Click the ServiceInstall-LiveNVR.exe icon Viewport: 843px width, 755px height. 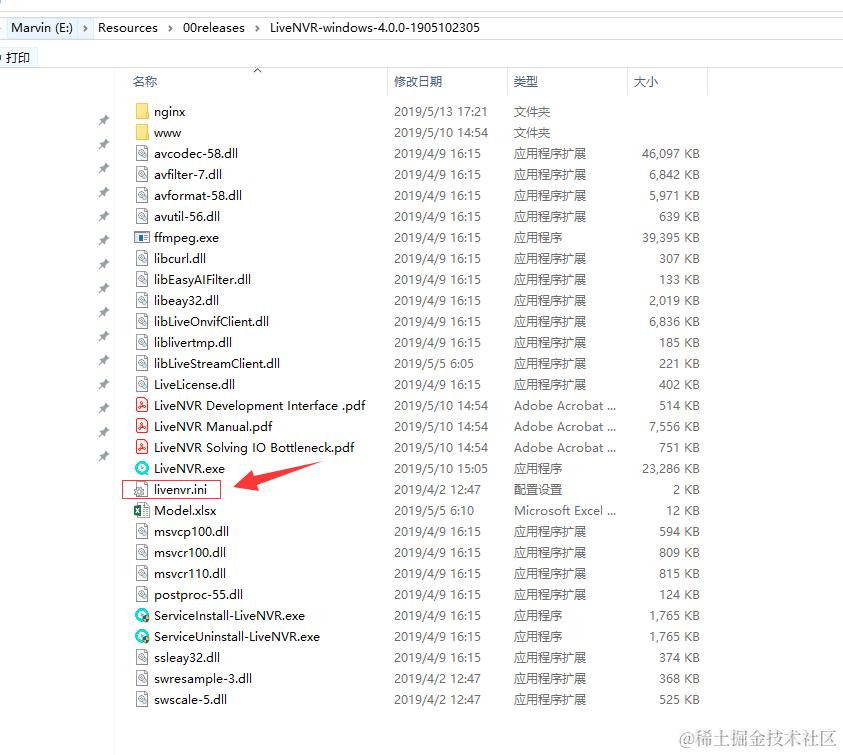pos(142,615)
